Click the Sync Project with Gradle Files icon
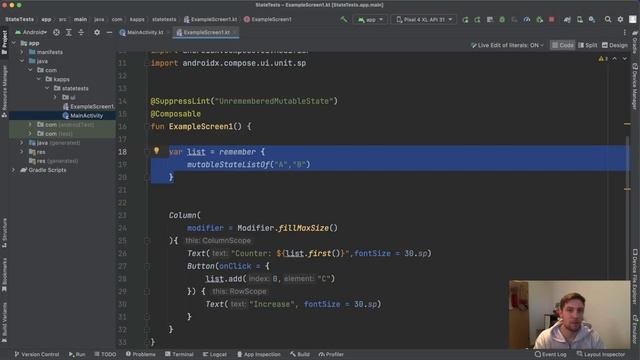This screenshot has height=360, width=640. (x=567, y=20)
